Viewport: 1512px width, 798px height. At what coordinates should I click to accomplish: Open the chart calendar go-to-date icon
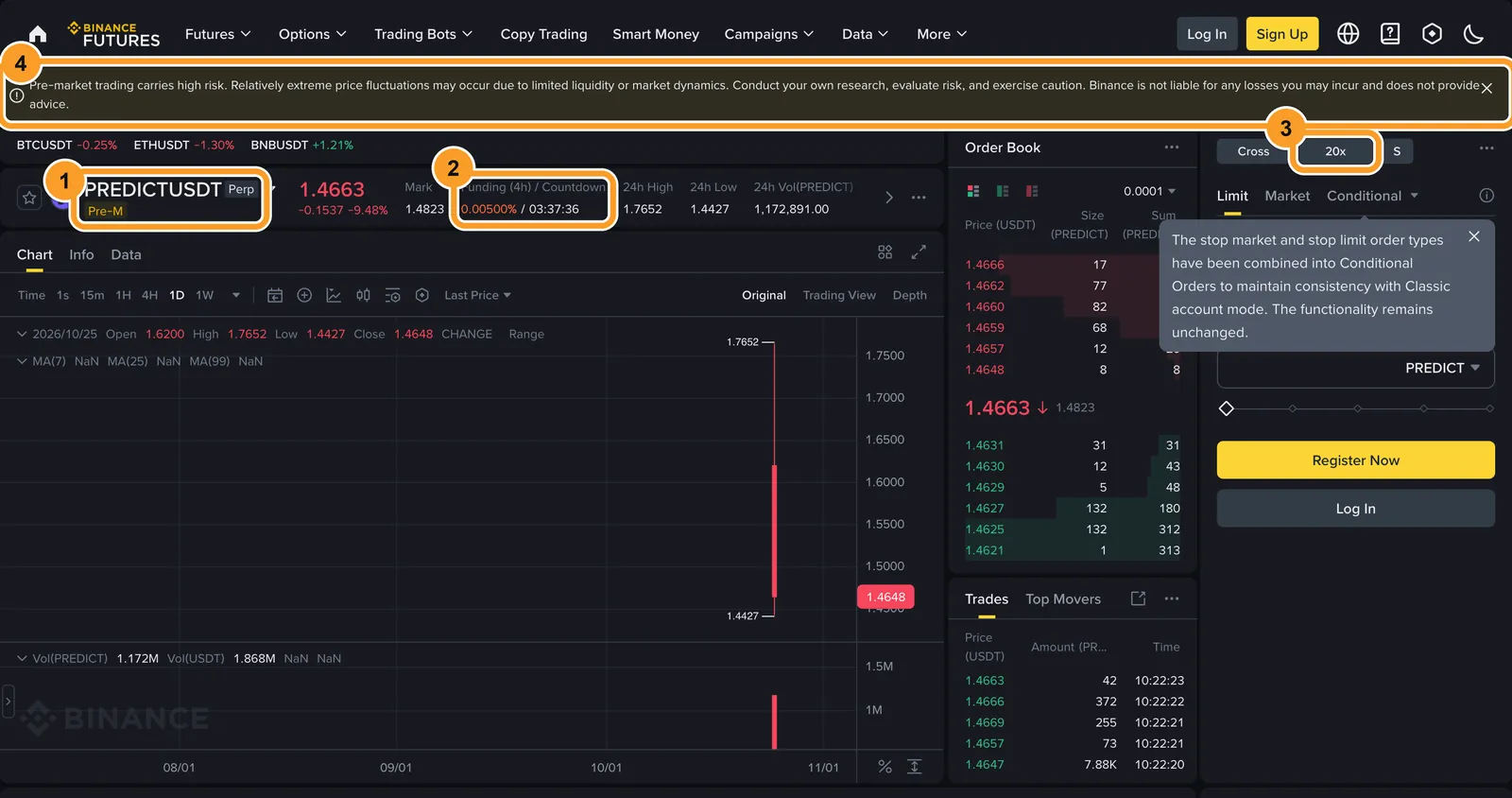pyautogui.click(x=275, y=295)
